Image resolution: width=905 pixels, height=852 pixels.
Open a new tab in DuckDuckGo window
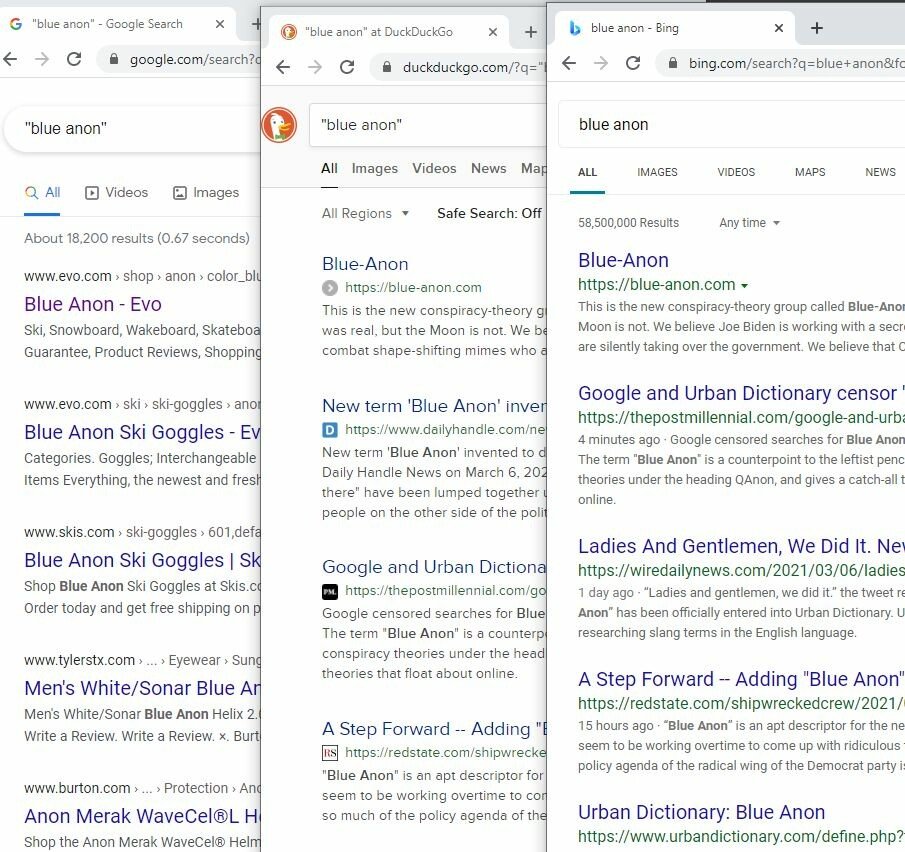tap(531, 32)
